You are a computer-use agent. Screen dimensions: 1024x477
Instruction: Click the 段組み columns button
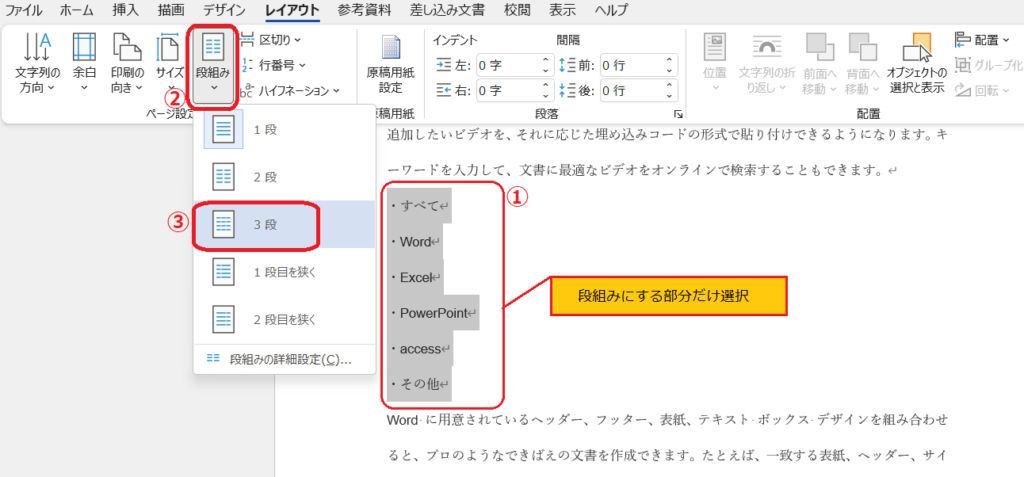coord(213,66)
